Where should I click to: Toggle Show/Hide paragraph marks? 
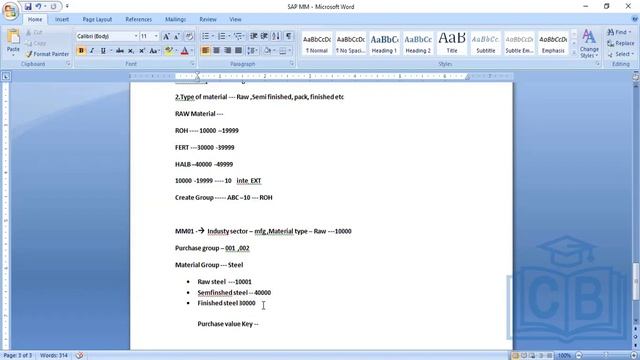[289, 36]
